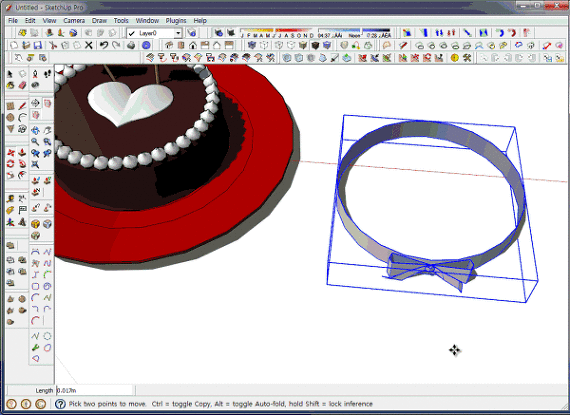
Task: Pick the Eraser tool
Action: pos(22,85)
